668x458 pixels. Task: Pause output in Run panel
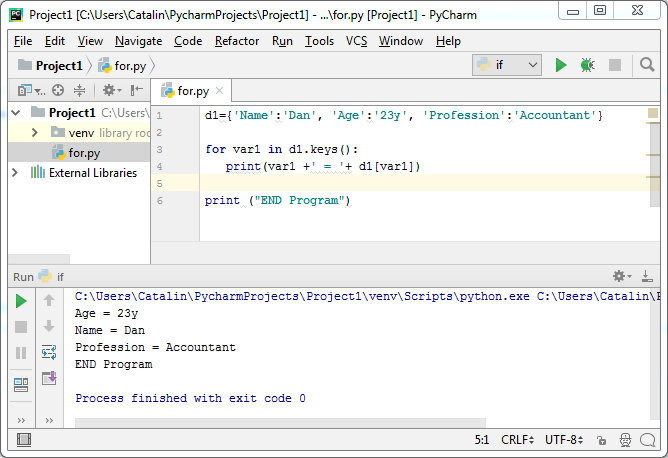coord(21,353)
